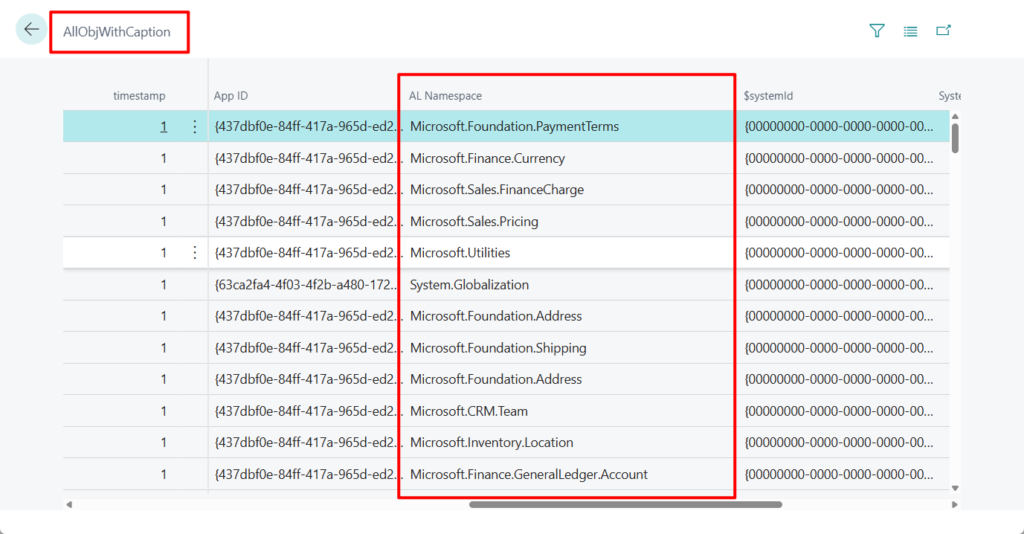Screen dimensions: 1024x534
Task: Toggle the list view layout icon
Action: coord(910,31)
